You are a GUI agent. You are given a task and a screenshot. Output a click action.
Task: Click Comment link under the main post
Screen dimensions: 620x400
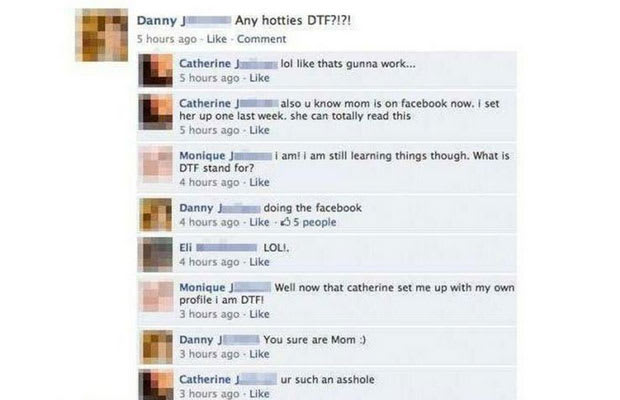click(261, 39)
